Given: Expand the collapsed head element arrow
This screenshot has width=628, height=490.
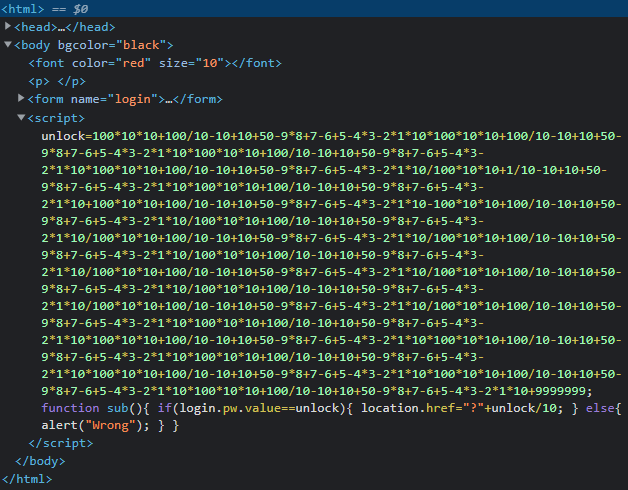Looking at the screenshot, I should coord(7,26).
